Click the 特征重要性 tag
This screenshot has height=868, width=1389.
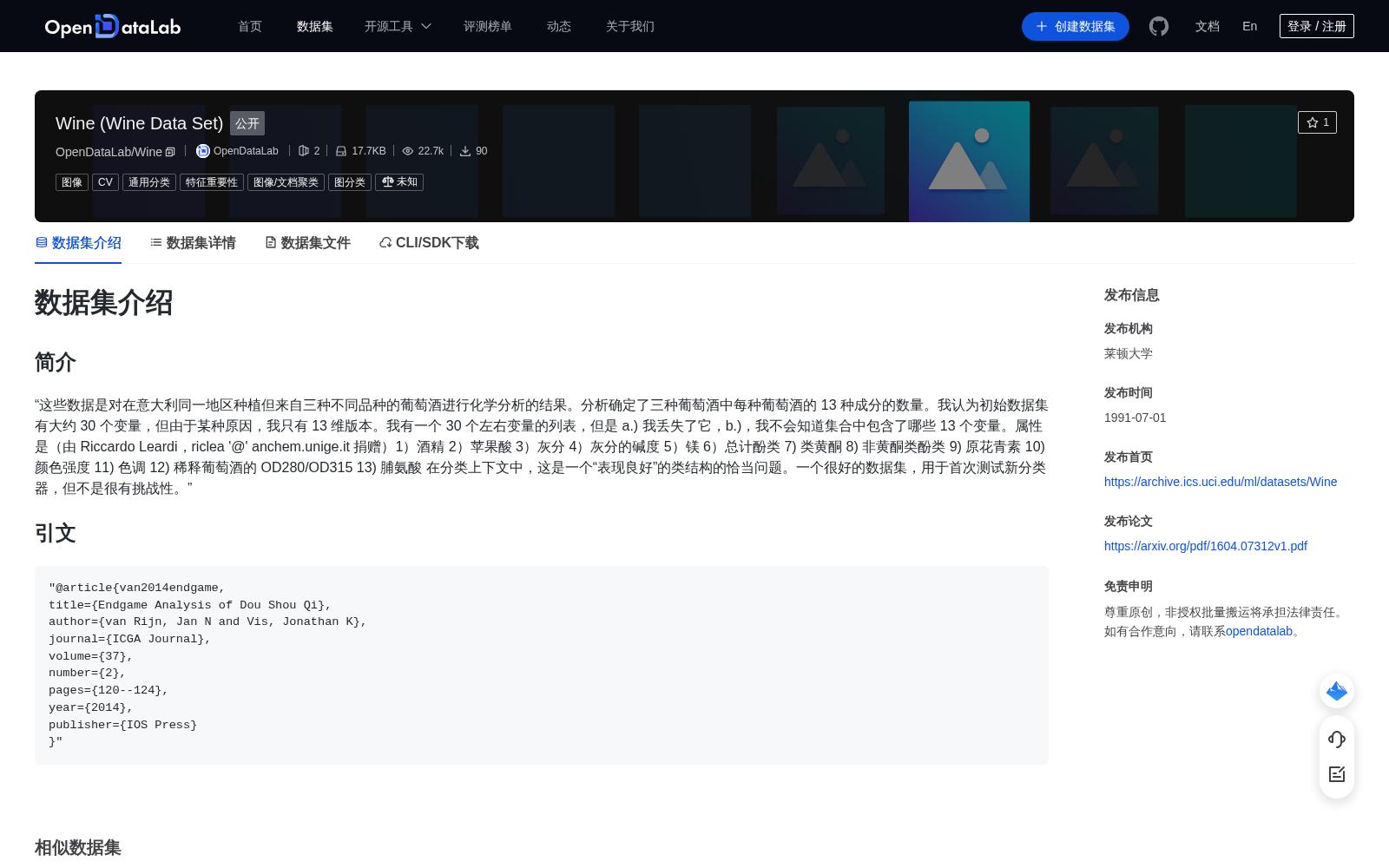[x=212, y=182]
